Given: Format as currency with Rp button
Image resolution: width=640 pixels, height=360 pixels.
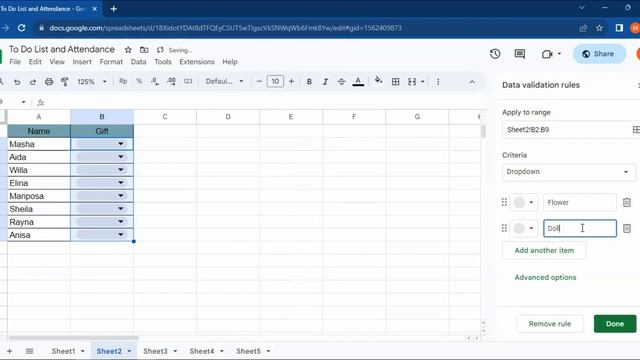Looking at the screenshot, I should pos(123,81).
